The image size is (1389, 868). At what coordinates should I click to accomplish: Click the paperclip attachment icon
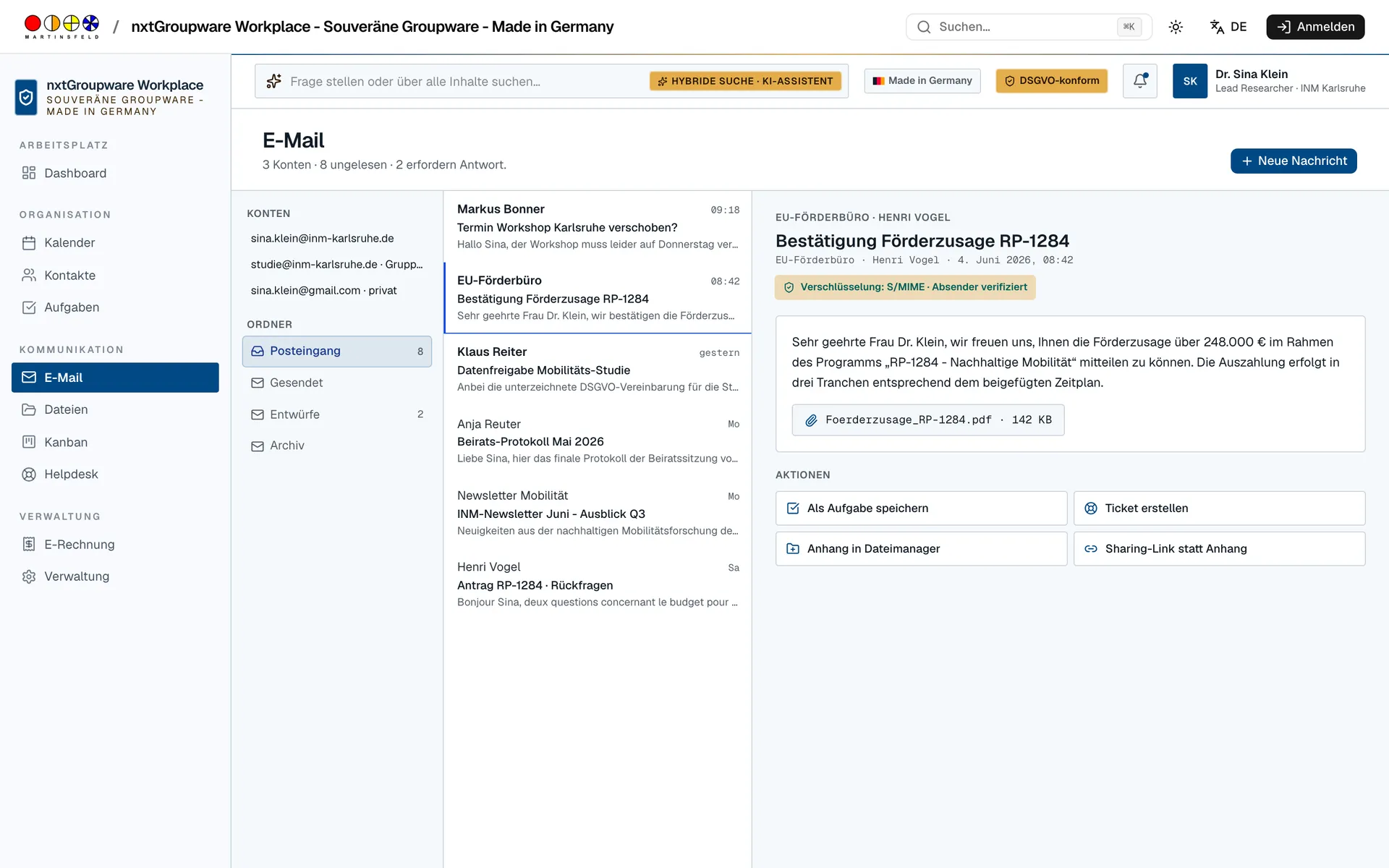click(812, 420)
